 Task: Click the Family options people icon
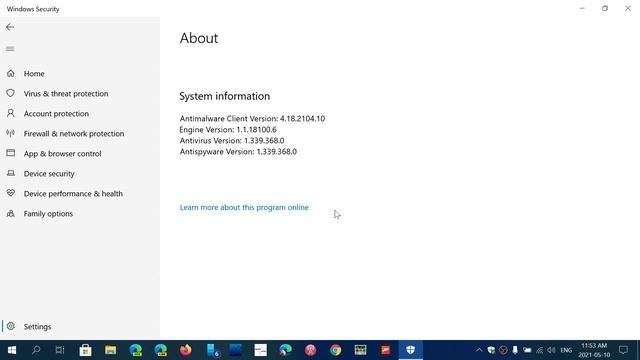pyautogui.click(x=11, y=213)
